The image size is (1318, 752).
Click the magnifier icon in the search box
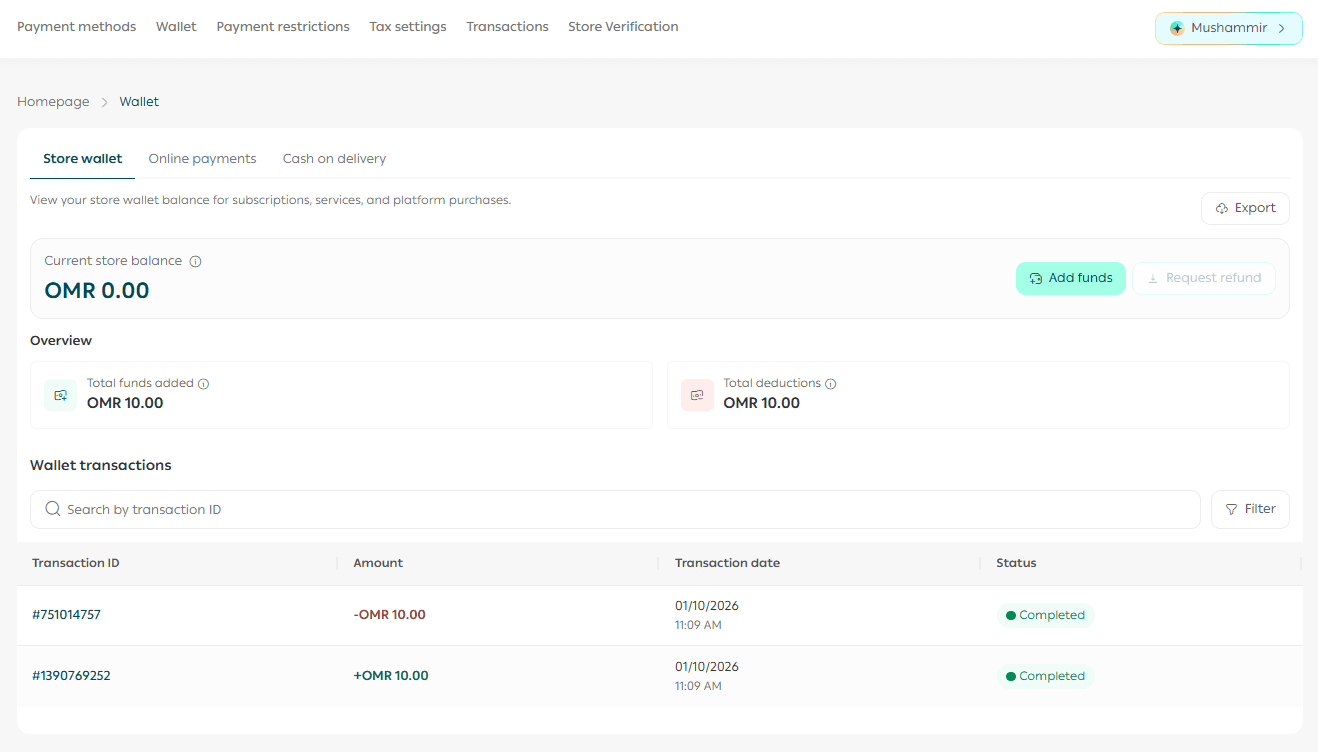[x=53, y=509]
